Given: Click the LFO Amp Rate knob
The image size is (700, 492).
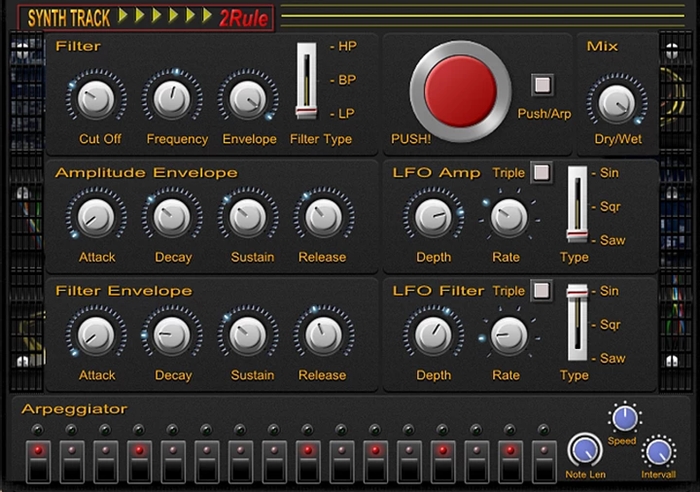Looking at the screenshot, I should pyautogui.click(x=508, y=217).
